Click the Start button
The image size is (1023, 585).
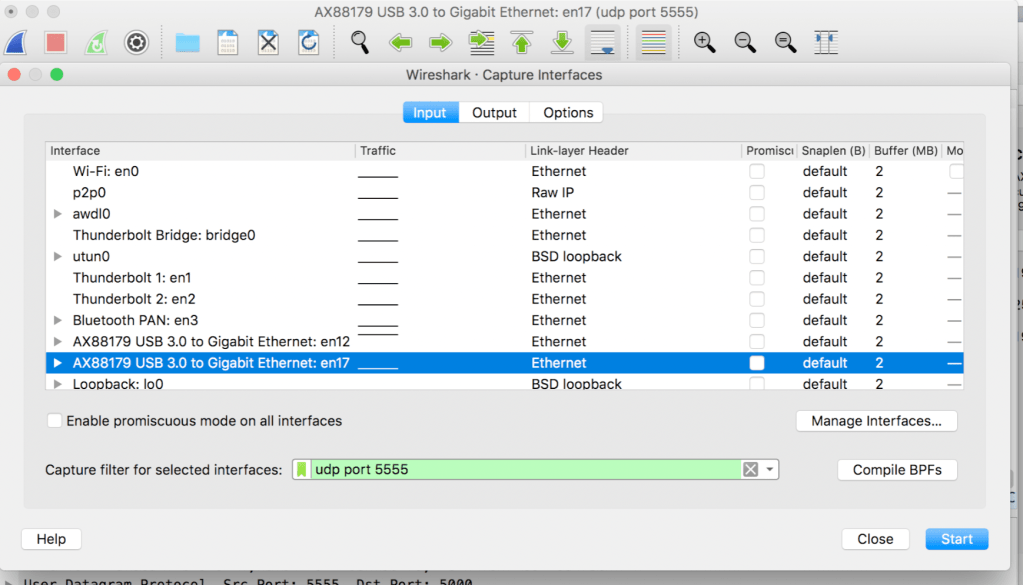pyautogui.click(x=956, y=539)
